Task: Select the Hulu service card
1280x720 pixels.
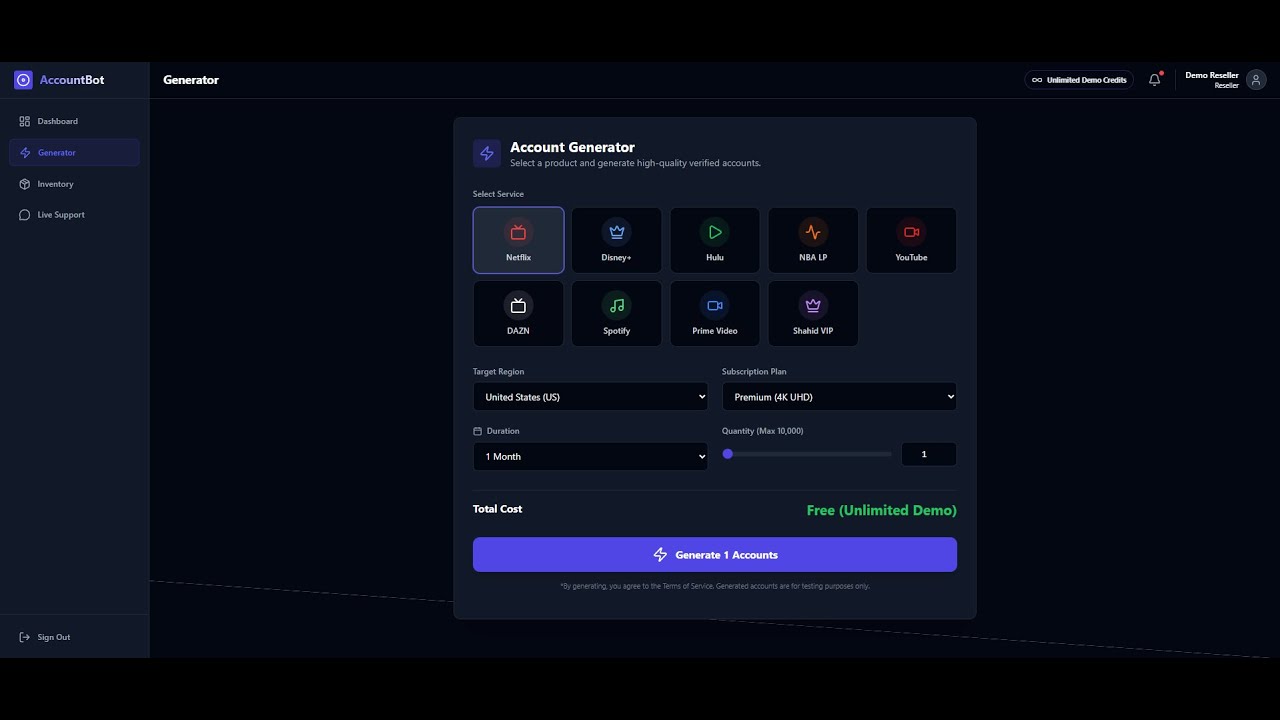Action: point(715,240)
